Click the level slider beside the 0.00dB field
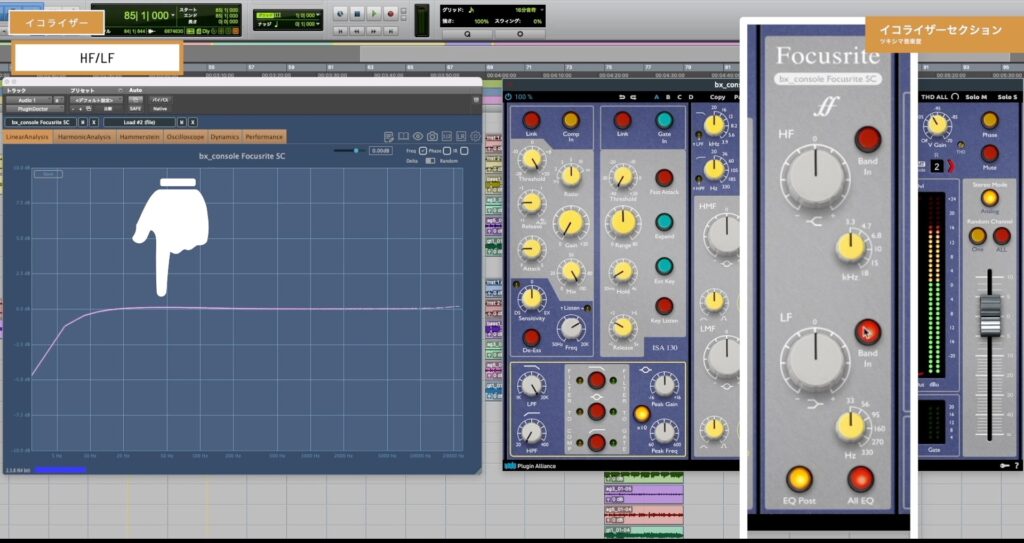The height and width of the screenshot is (543, 1024). [x=349, y=150]
